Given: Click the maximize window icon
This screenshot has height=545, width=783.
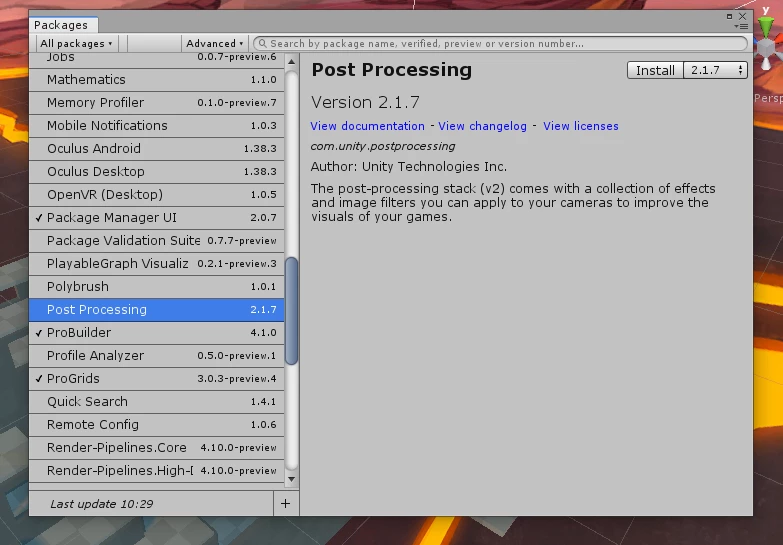Looking at the screenshot, I should click(x=729, y=16).
